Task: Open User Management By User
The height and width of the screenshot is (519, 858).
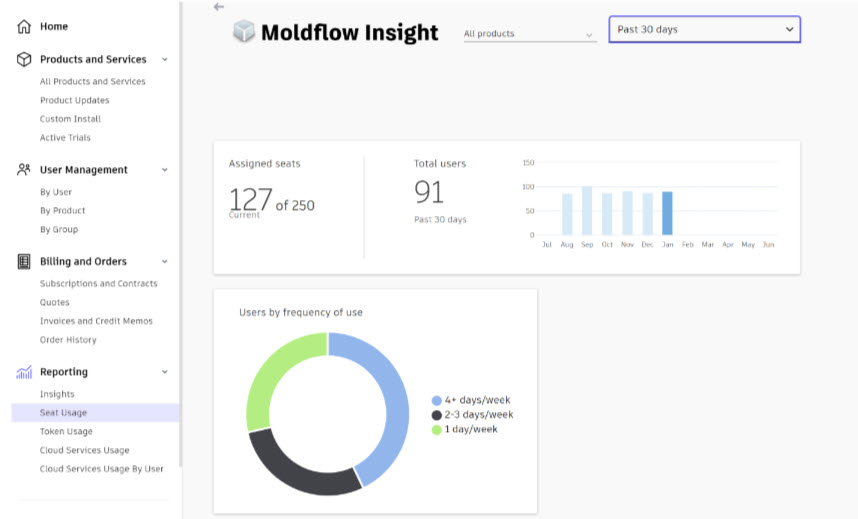Action: pos(56,192)
